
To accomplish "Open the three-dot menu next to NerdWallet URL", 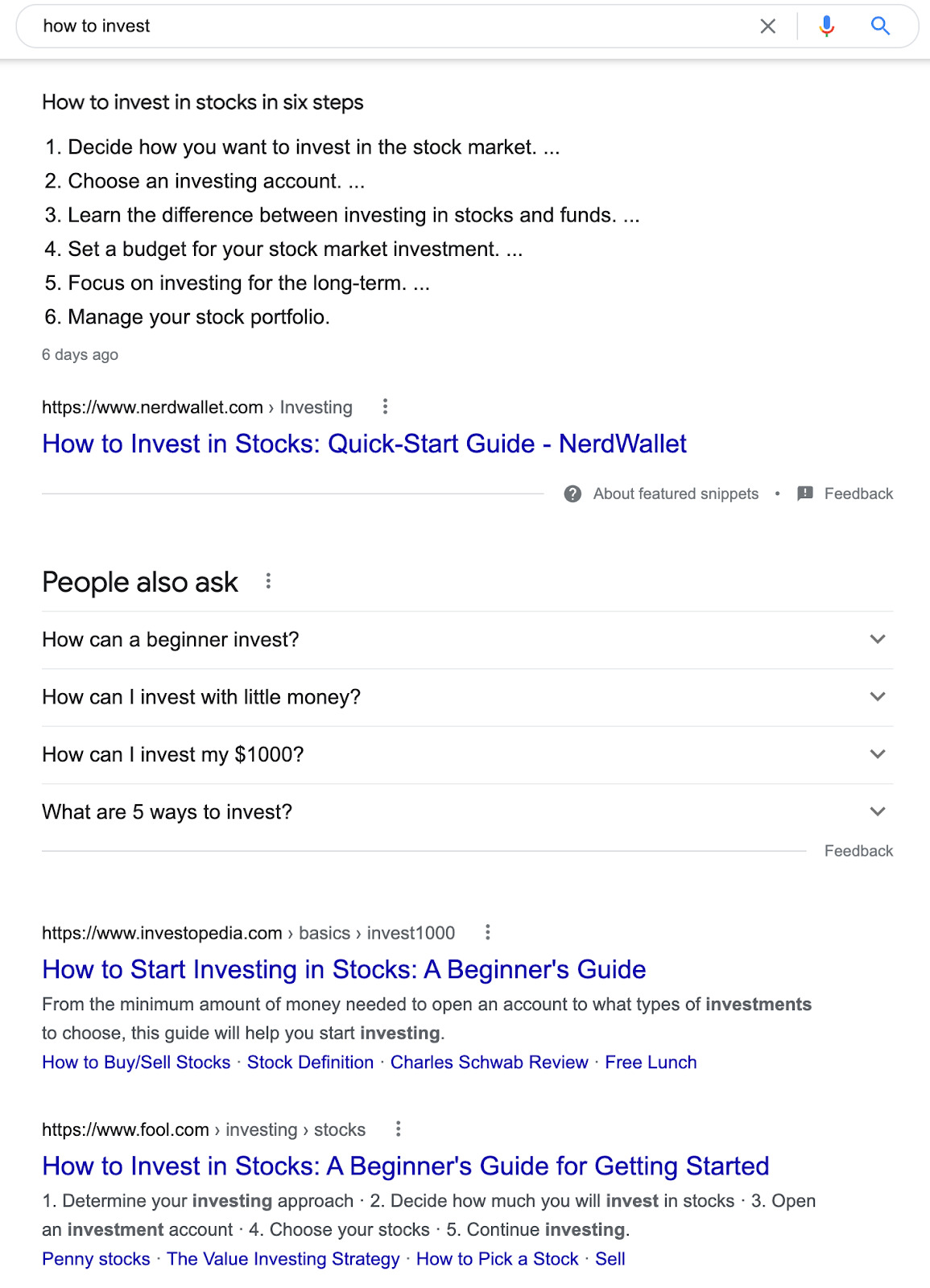I will [x=386, y=407].
